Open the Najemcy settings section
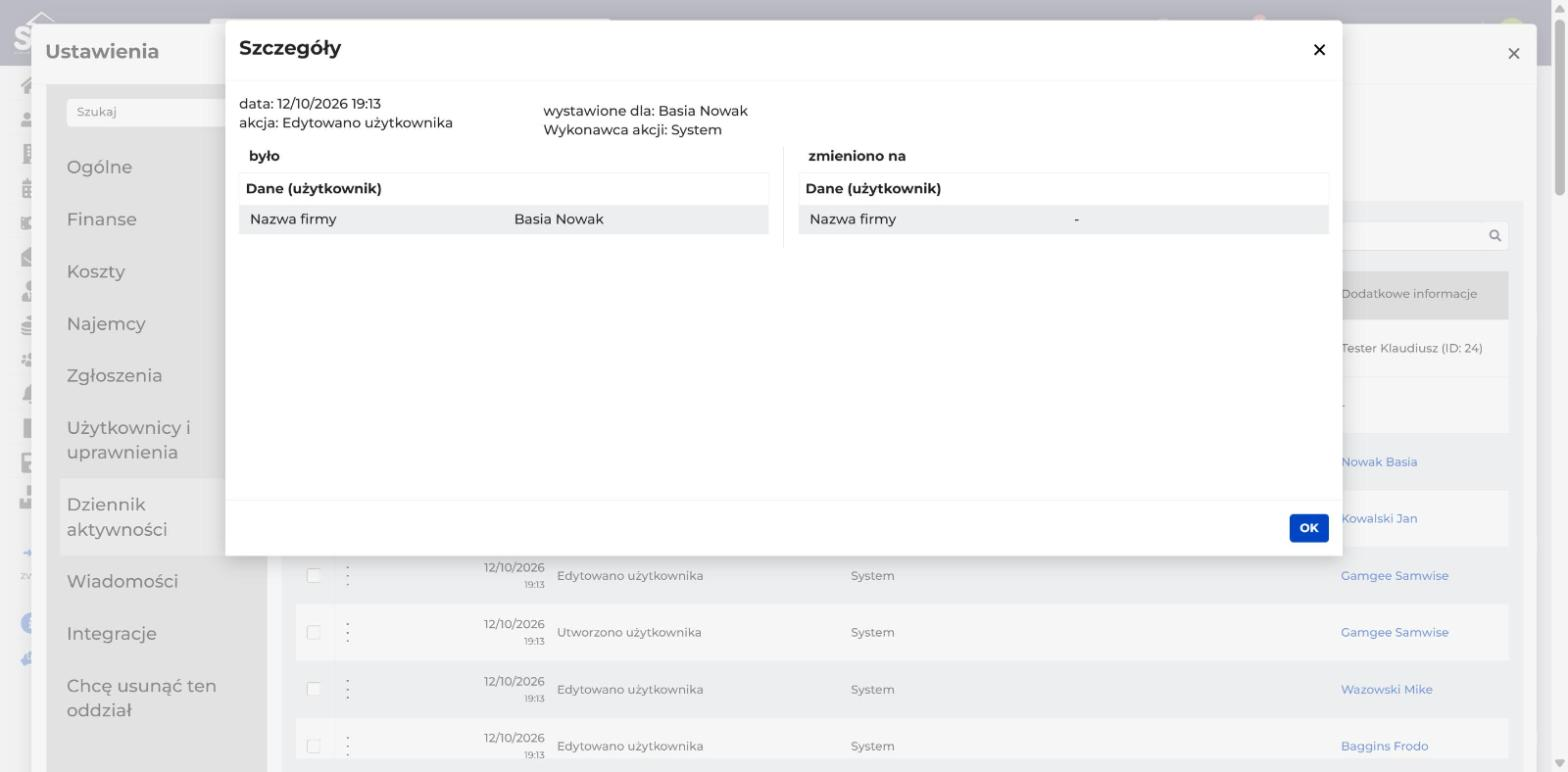 click(106, 323)
